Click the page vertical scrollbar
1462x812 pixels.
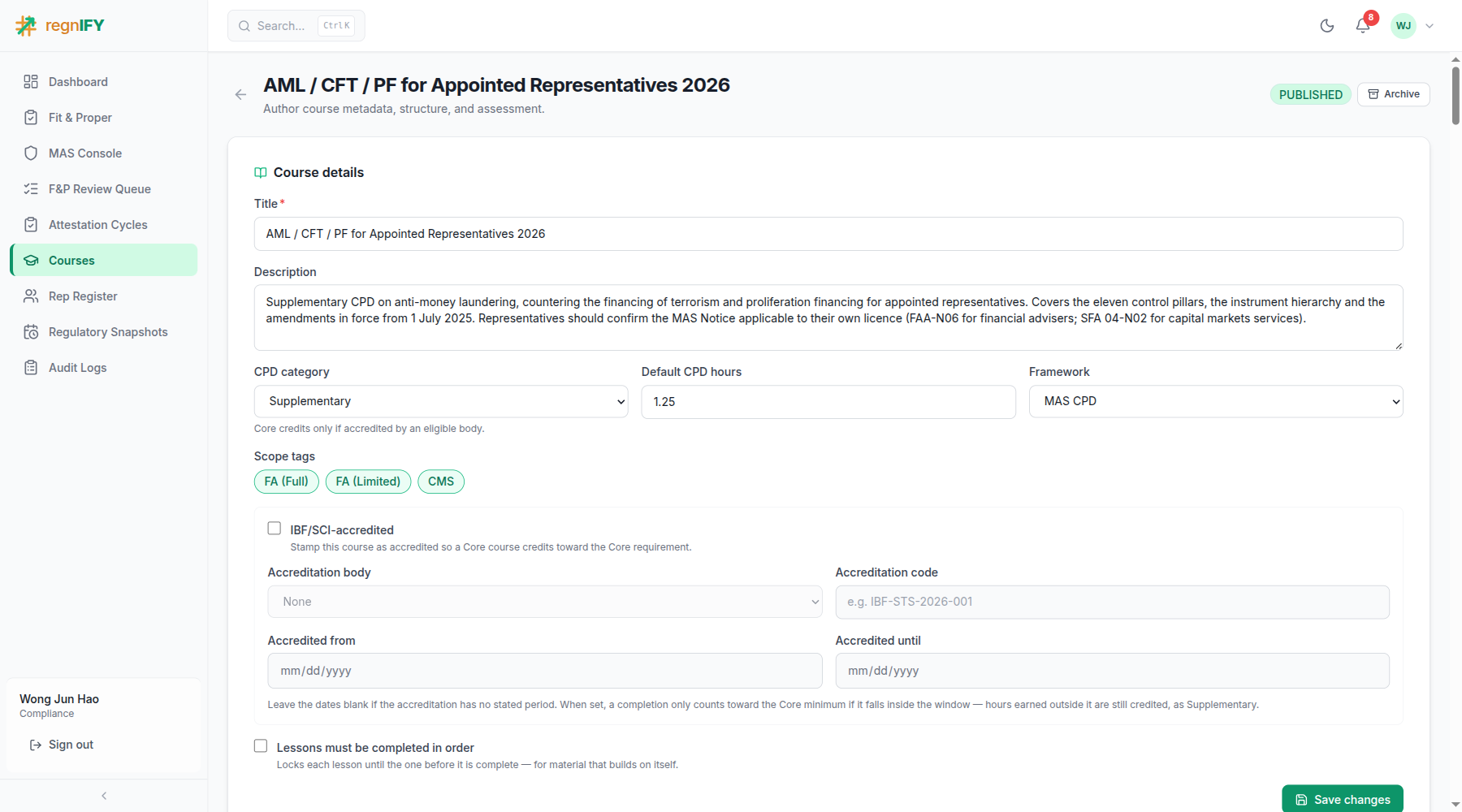click(x=1456, y=96)
